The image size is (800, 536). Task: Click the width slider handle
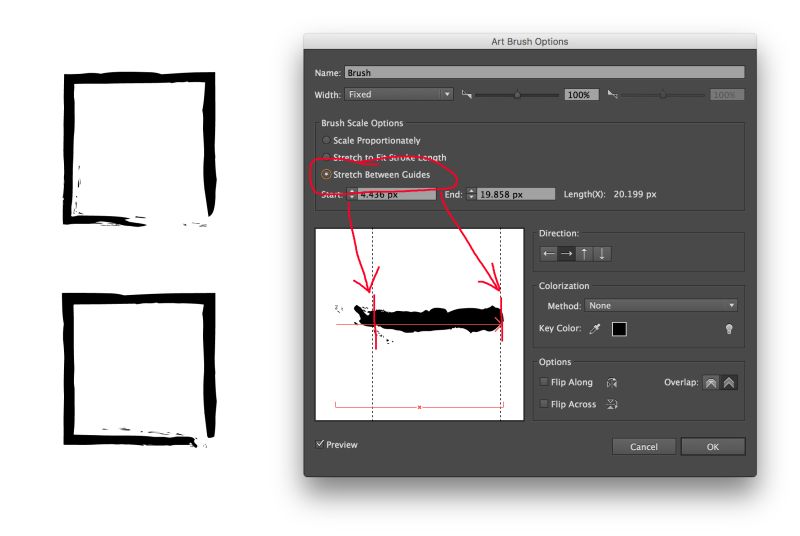click(517, 95)
